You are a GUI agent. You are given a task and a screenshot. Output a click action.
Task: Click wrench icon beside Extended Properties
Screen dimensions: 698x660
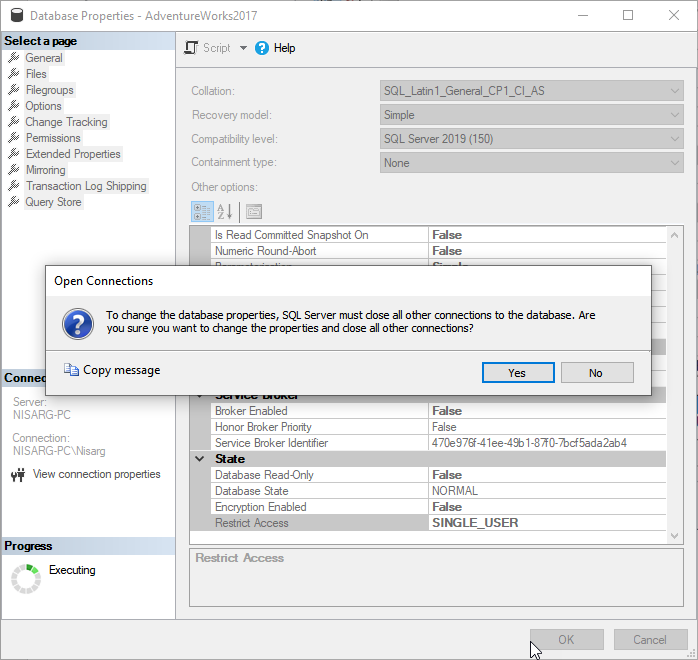pos(14,154)
